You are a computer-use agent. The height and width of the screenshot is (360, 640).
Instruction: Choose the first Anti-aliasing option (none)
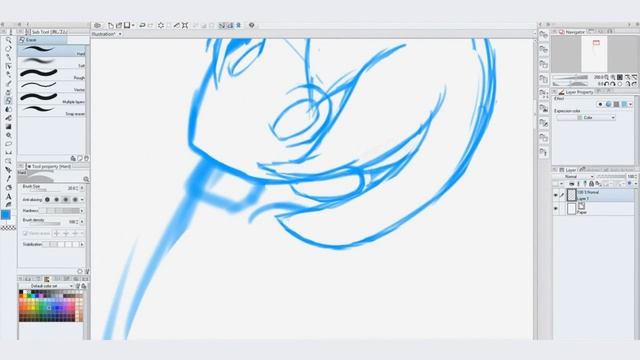[x=47, y=200]
